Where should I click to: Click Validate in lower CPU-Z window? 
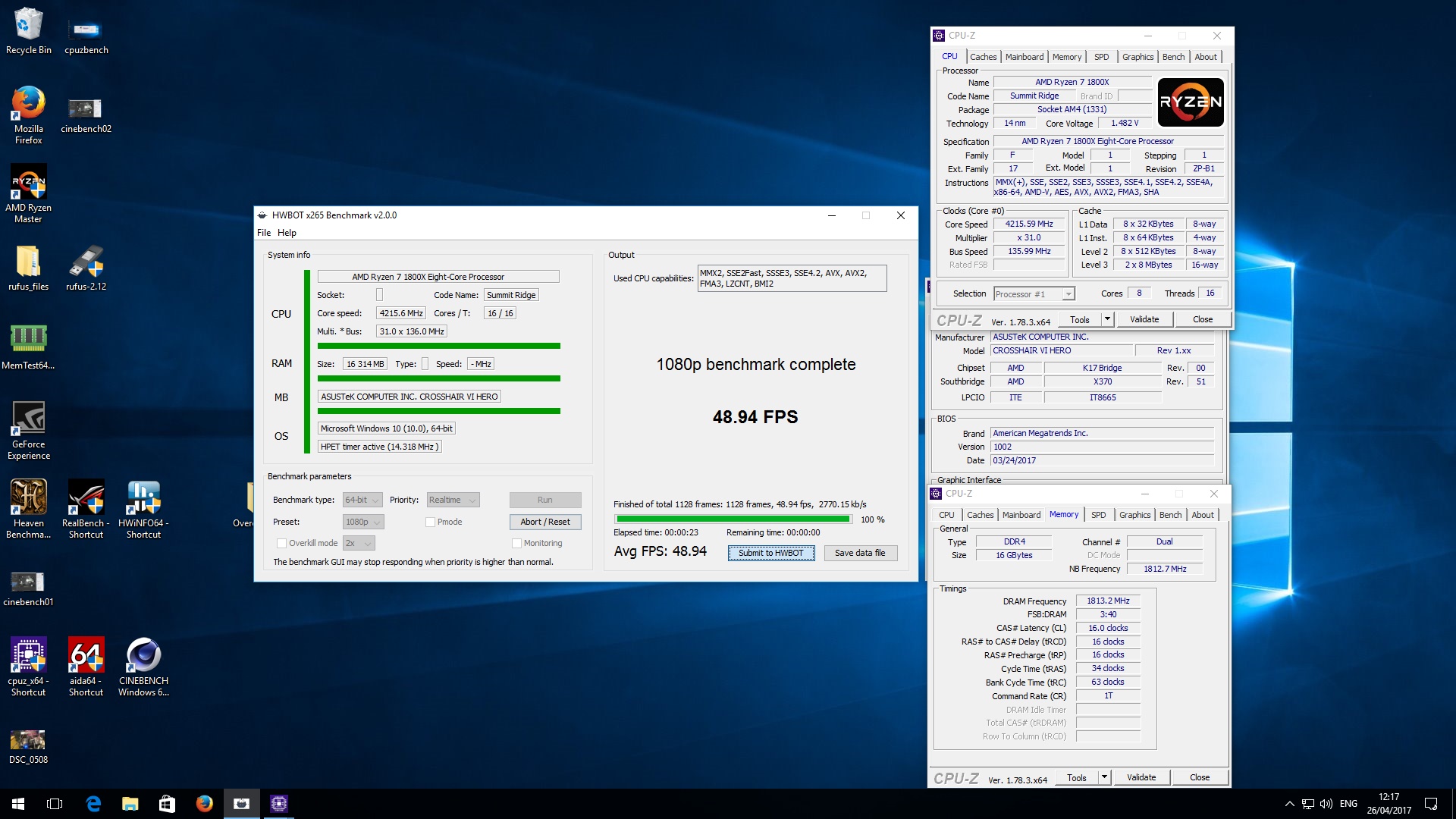(x=1141, y=777)
